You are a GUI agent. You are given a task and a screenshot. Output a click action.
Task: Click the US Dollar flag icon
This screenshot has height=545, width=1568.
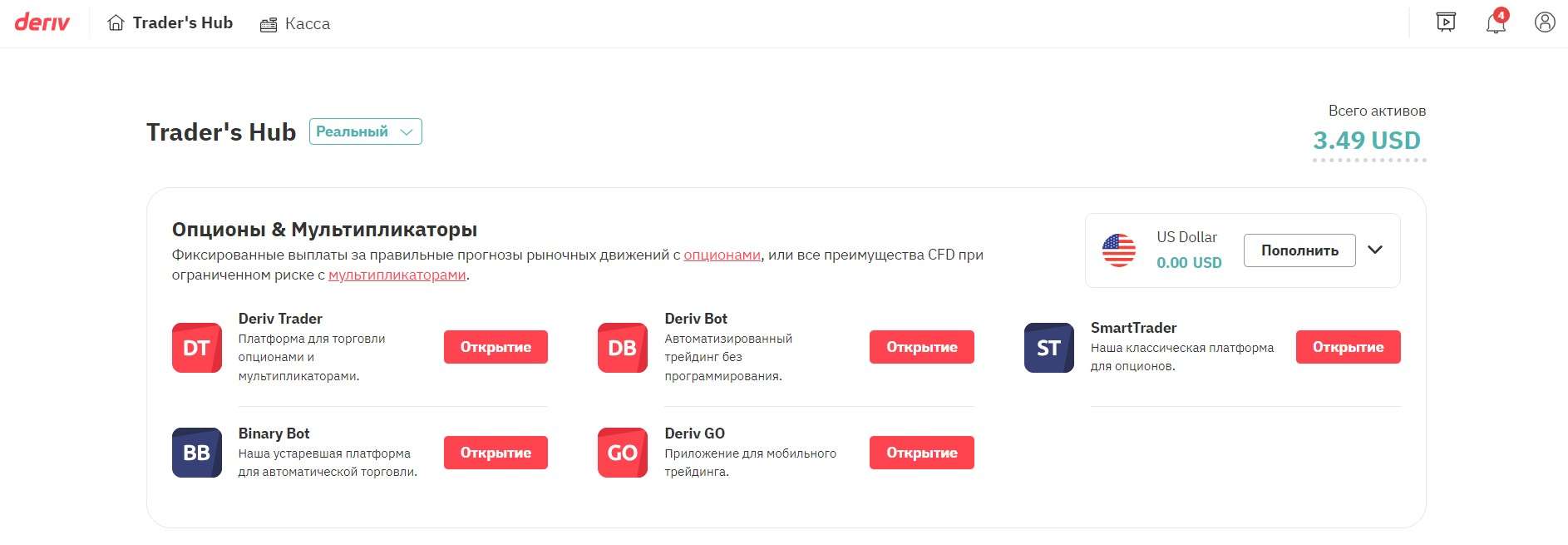1119,250
